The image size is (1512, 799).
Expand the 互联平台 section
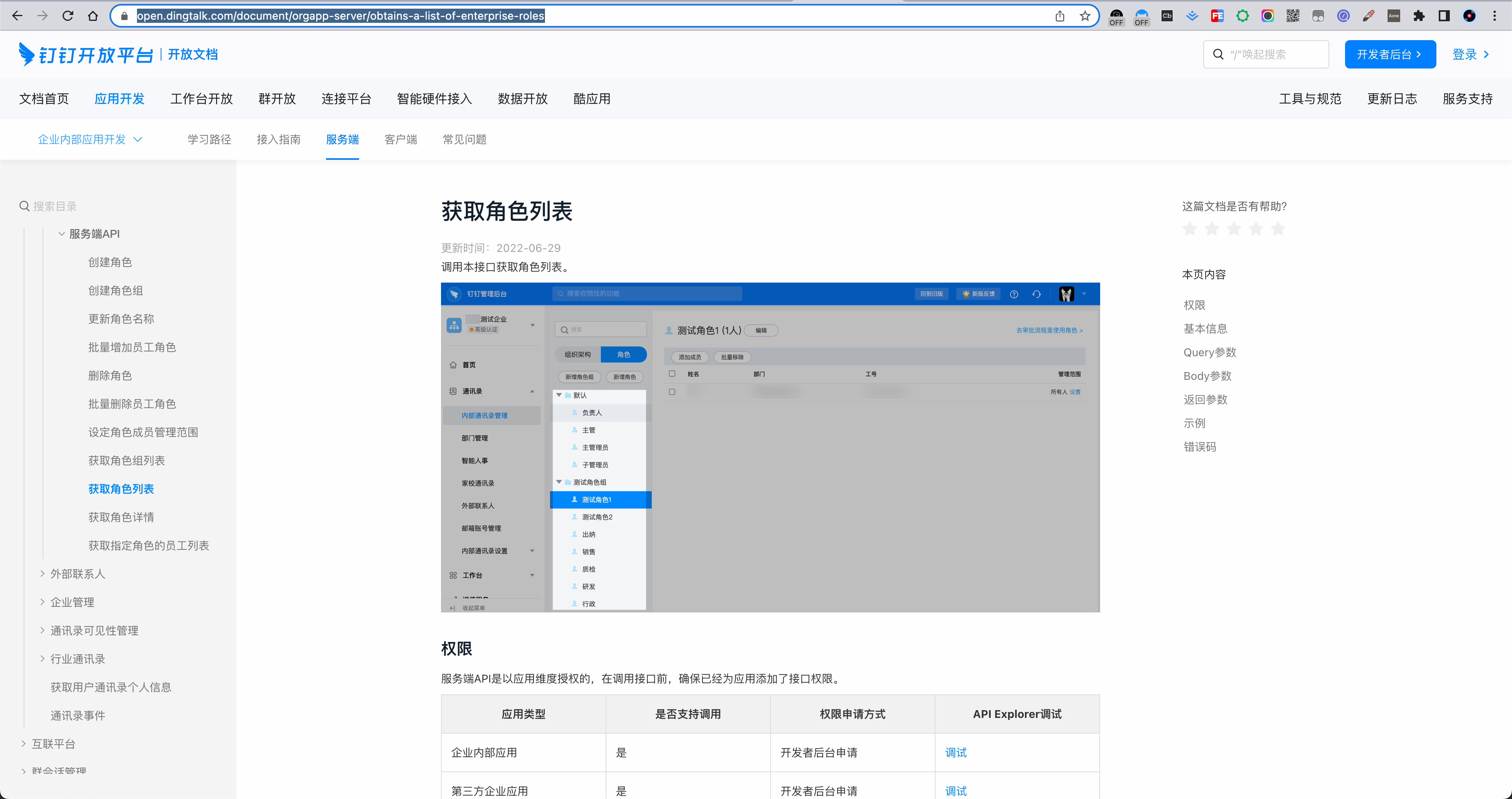pyautogui.click(x=24, y=744)
